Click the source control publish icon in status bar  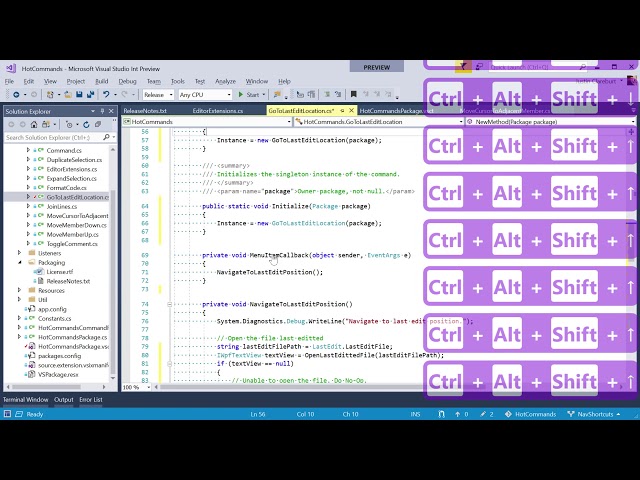click(x=441, y=414)
